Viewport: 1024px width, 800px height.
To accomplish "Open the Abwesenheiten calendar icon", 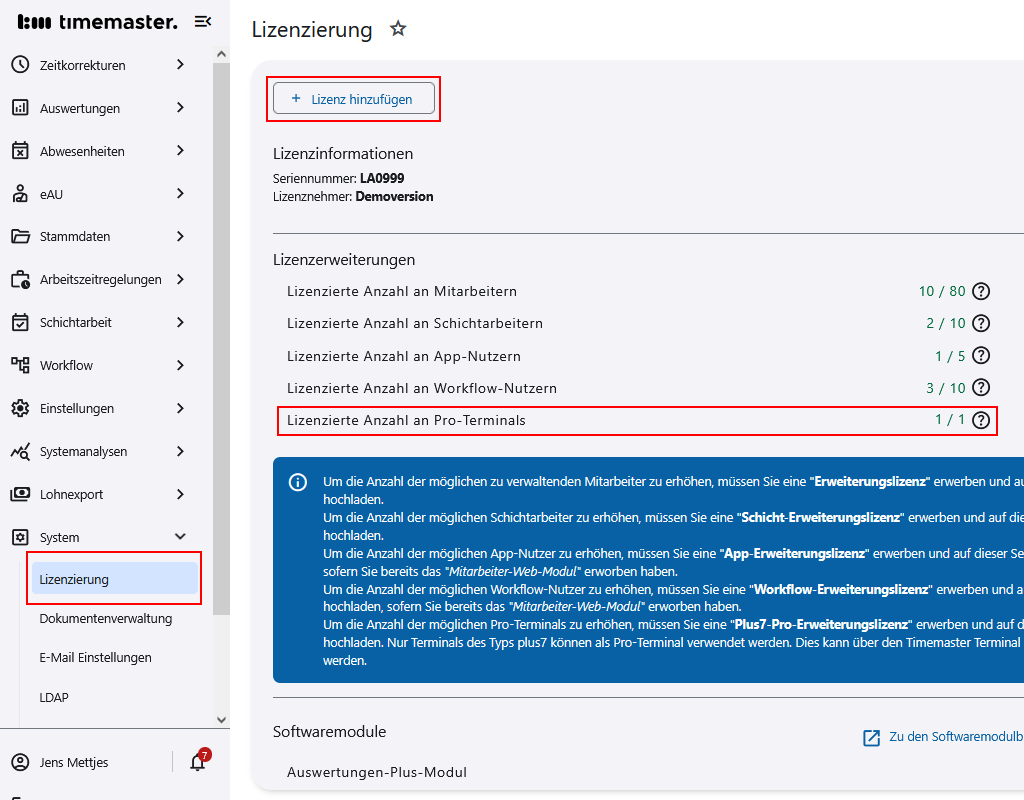I will (22, 150).
